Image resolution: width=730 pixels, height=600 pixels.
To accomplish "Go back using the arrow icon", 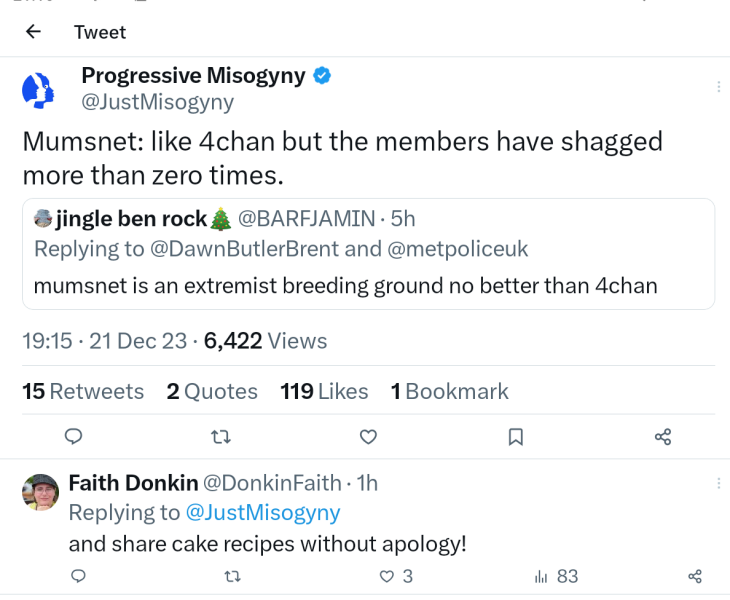I will pos(33,32).
